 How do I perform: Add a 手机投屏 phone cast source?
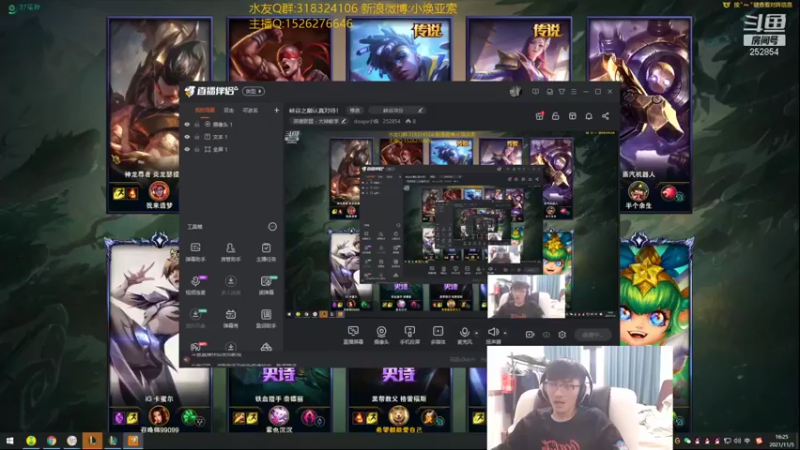[x=409, y=335]
